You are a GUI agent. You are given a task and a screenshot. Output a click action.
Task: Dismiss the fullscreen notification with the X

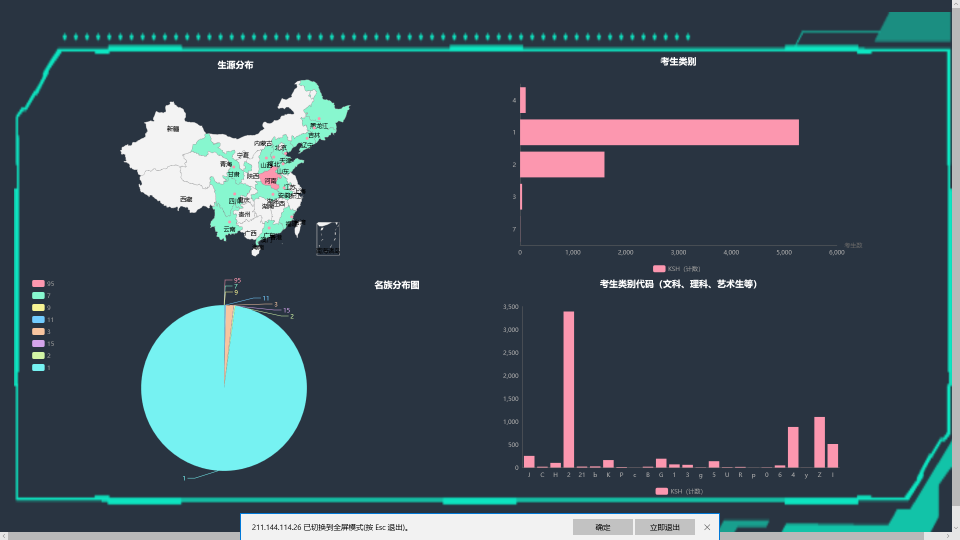coord(707,527)
